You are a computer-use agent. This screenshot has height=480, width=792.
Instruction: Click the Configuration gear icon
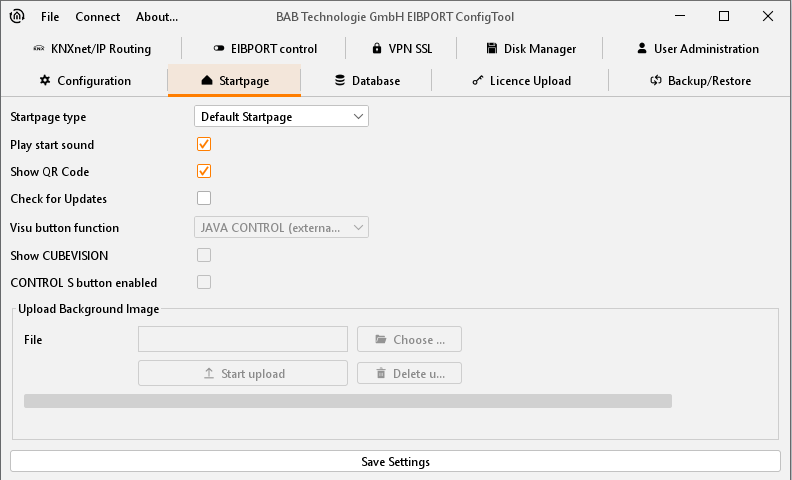45,80
